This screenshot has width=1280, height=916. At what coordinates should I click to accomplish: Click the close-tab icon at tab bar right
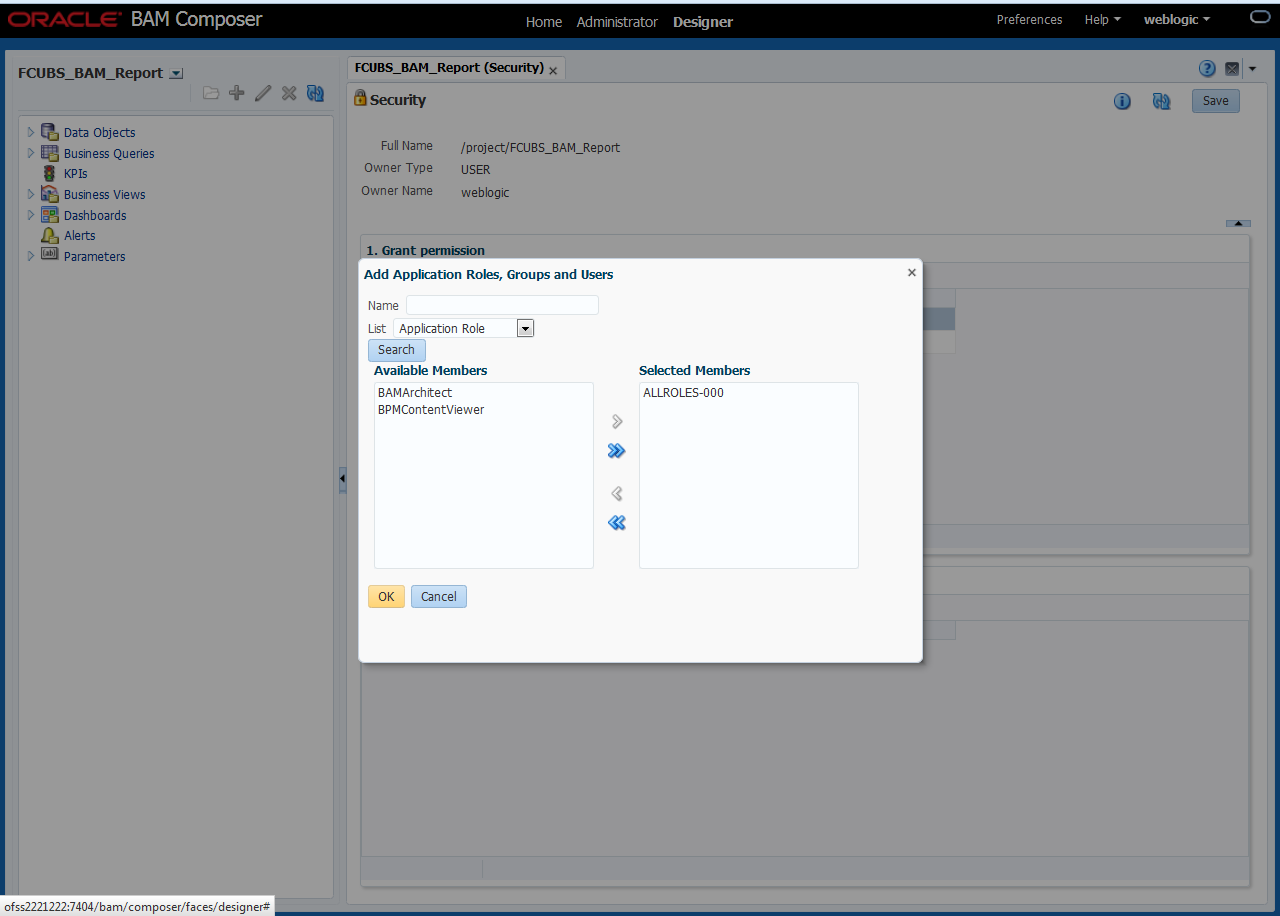pyautogui.click(x=1232, y=69)
